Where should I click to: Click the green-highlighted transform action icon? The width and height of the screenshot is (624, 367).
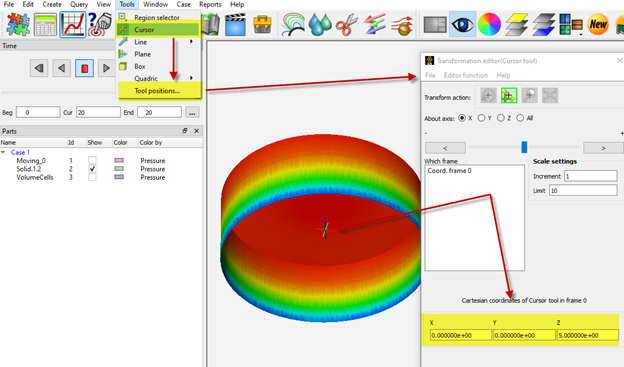pos(509,96)
